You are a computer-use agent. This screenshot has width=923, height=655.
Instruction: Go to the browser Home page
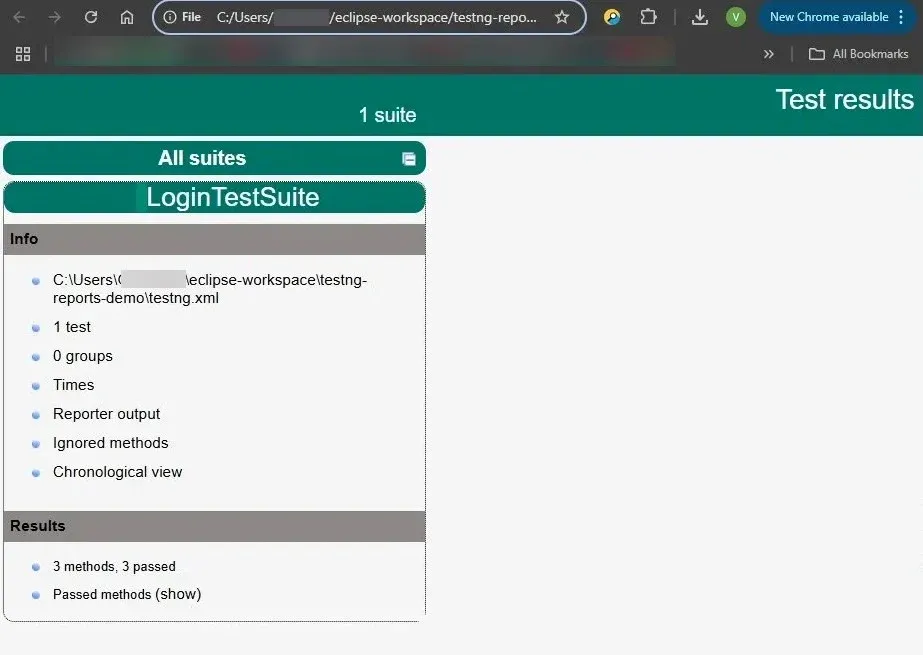click(x=127, y=17)
